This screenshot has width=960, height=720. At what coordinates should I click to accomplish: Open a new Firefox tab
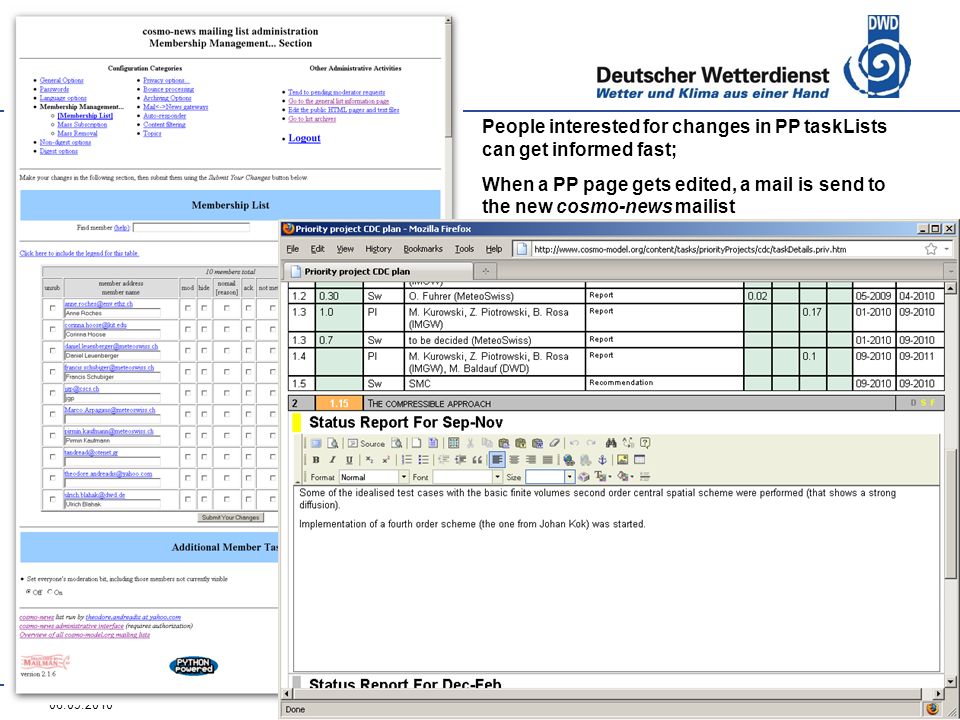486,271
